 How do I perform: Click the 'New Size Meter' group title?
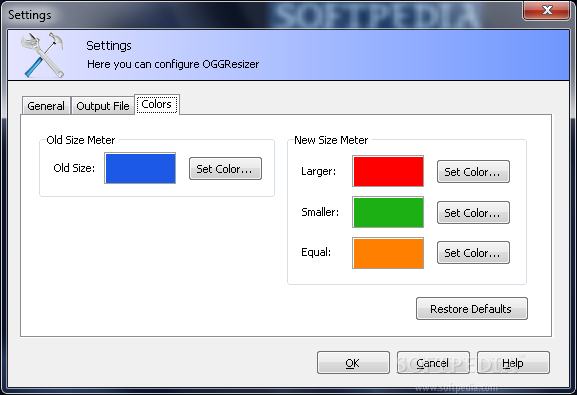point(331,140)
